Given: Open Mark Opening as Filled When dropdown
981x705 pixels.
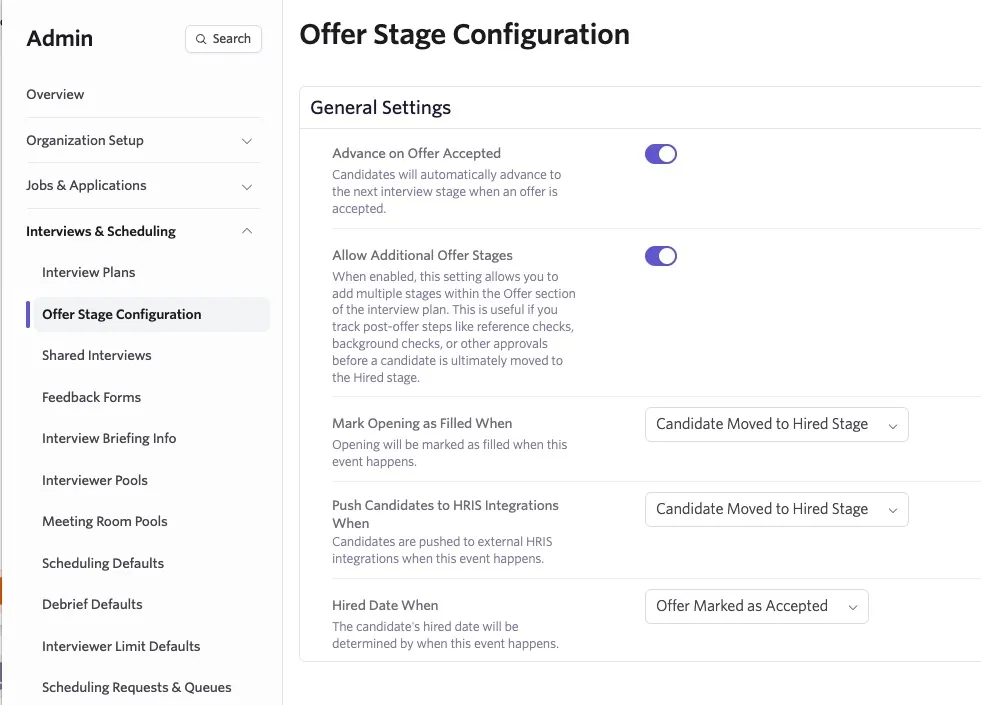Looking at the screenshot, I should coord(776,425).
